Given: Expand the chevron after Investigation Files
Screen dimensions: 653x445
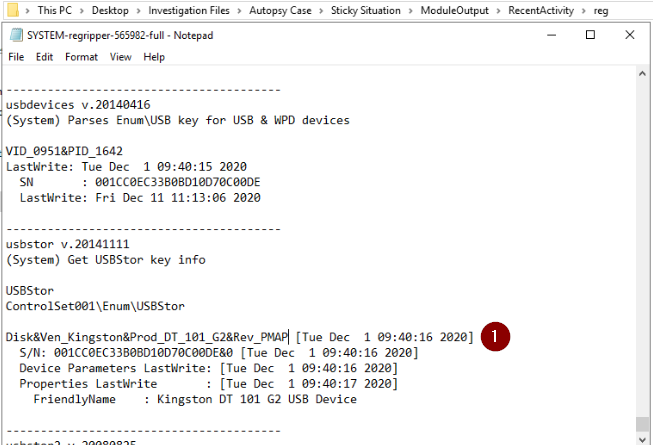Looking at the screenshot, I should 242,10.
